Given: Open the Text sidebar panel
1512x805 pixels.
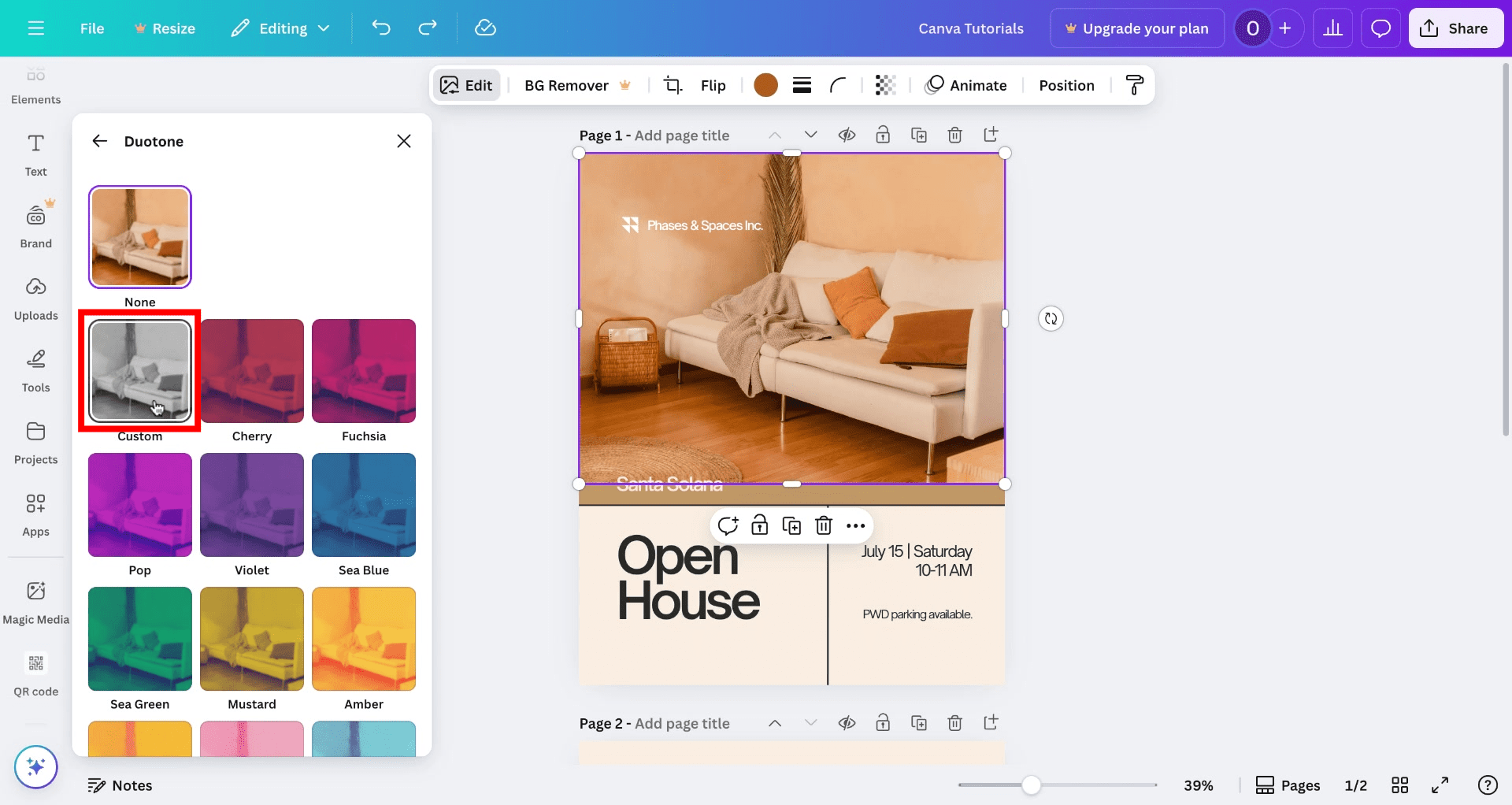Looking at the screenshot, I should pyautogui.click(x=35, y=156).
